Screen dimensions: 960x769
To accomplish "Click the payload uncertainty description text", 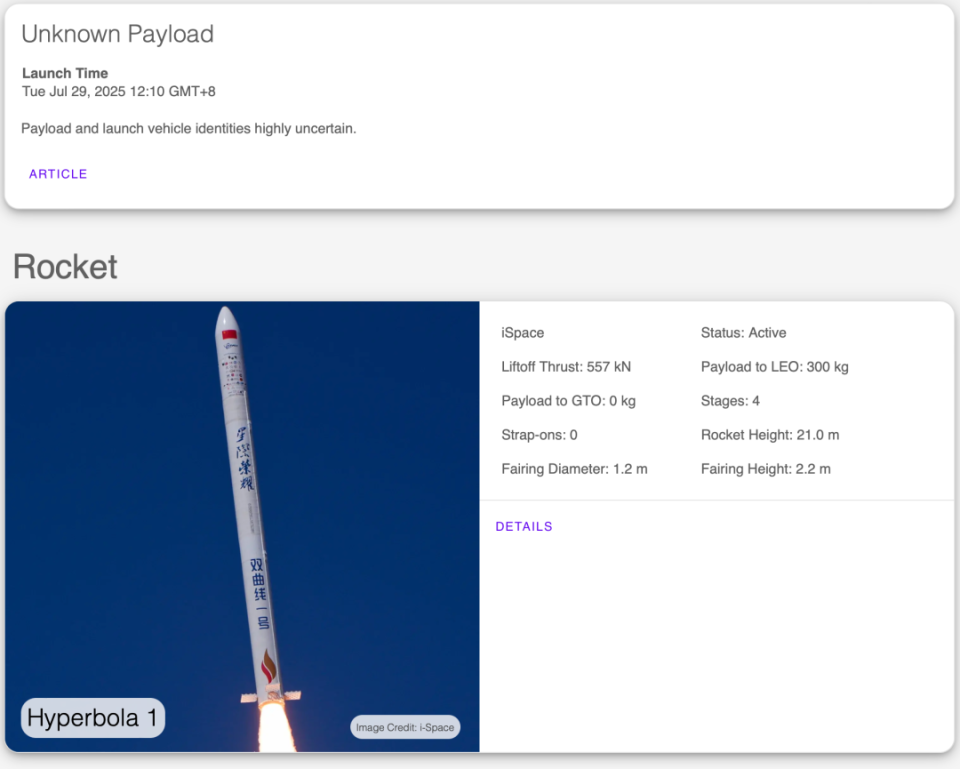I will point(189,129).
